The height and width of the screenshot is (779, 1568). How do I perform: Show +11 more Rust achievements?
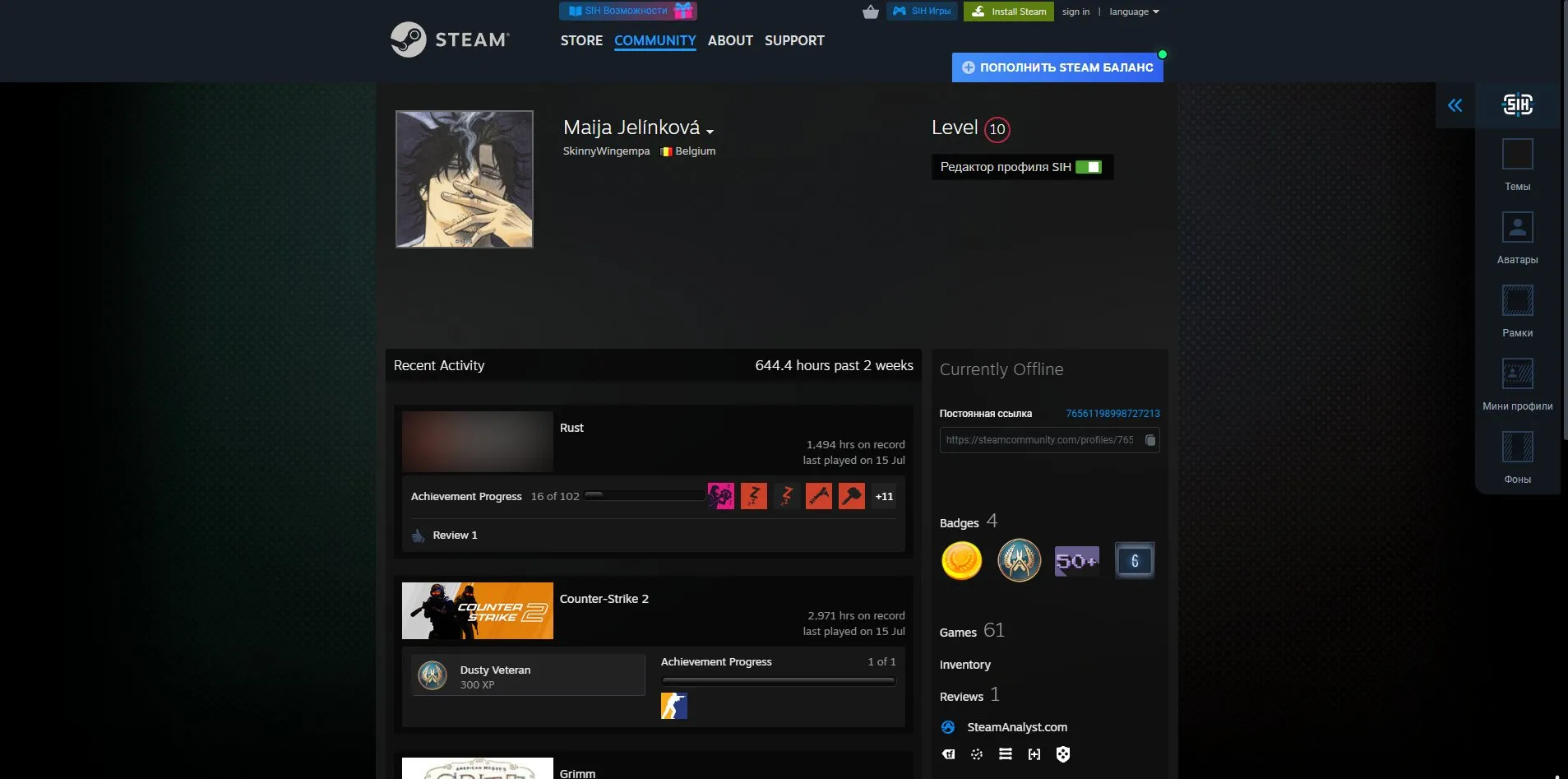884,496
